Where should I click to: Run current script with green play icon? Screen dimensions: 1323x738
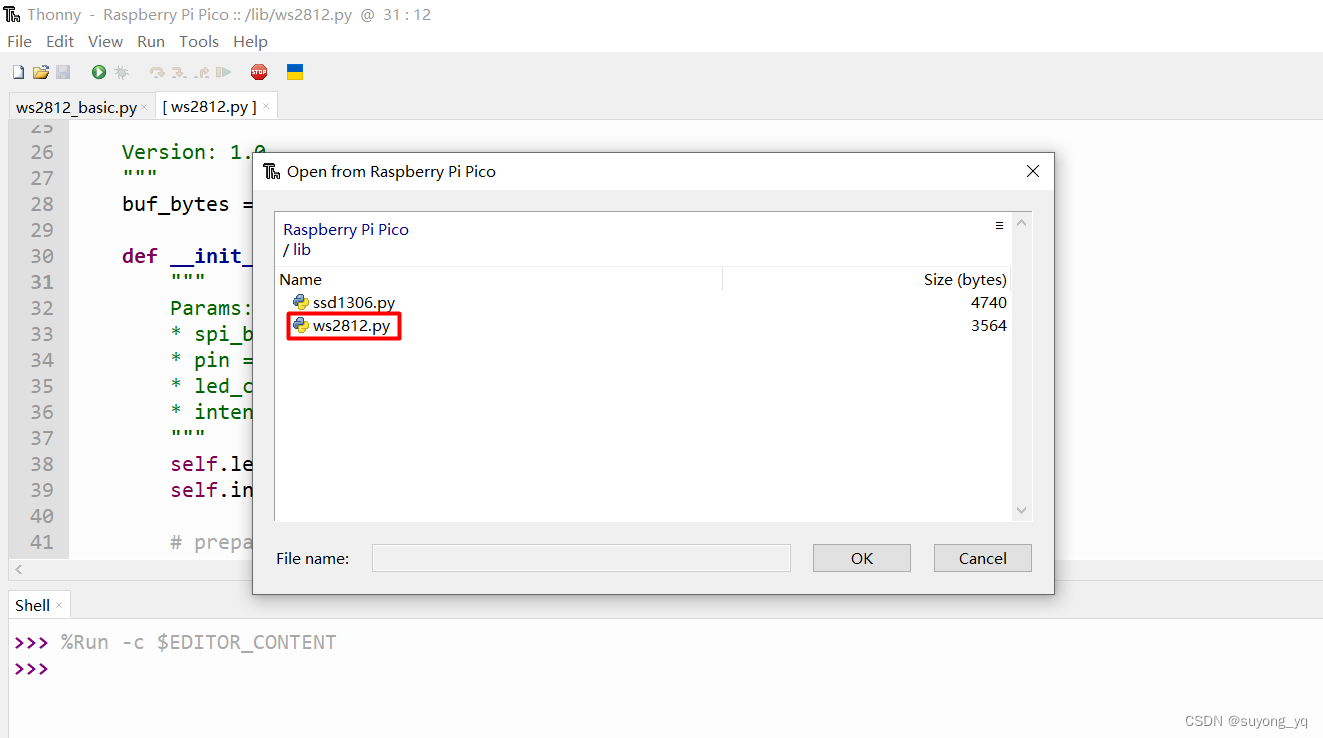pyautogui.click(x=99, y=72)
